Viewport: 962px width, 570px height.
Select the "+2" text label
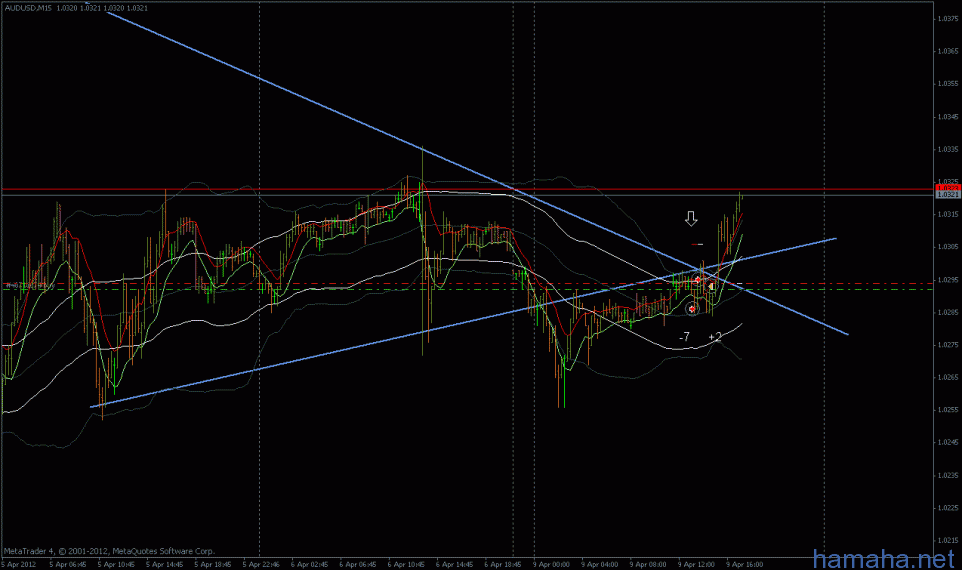[715, 337]
